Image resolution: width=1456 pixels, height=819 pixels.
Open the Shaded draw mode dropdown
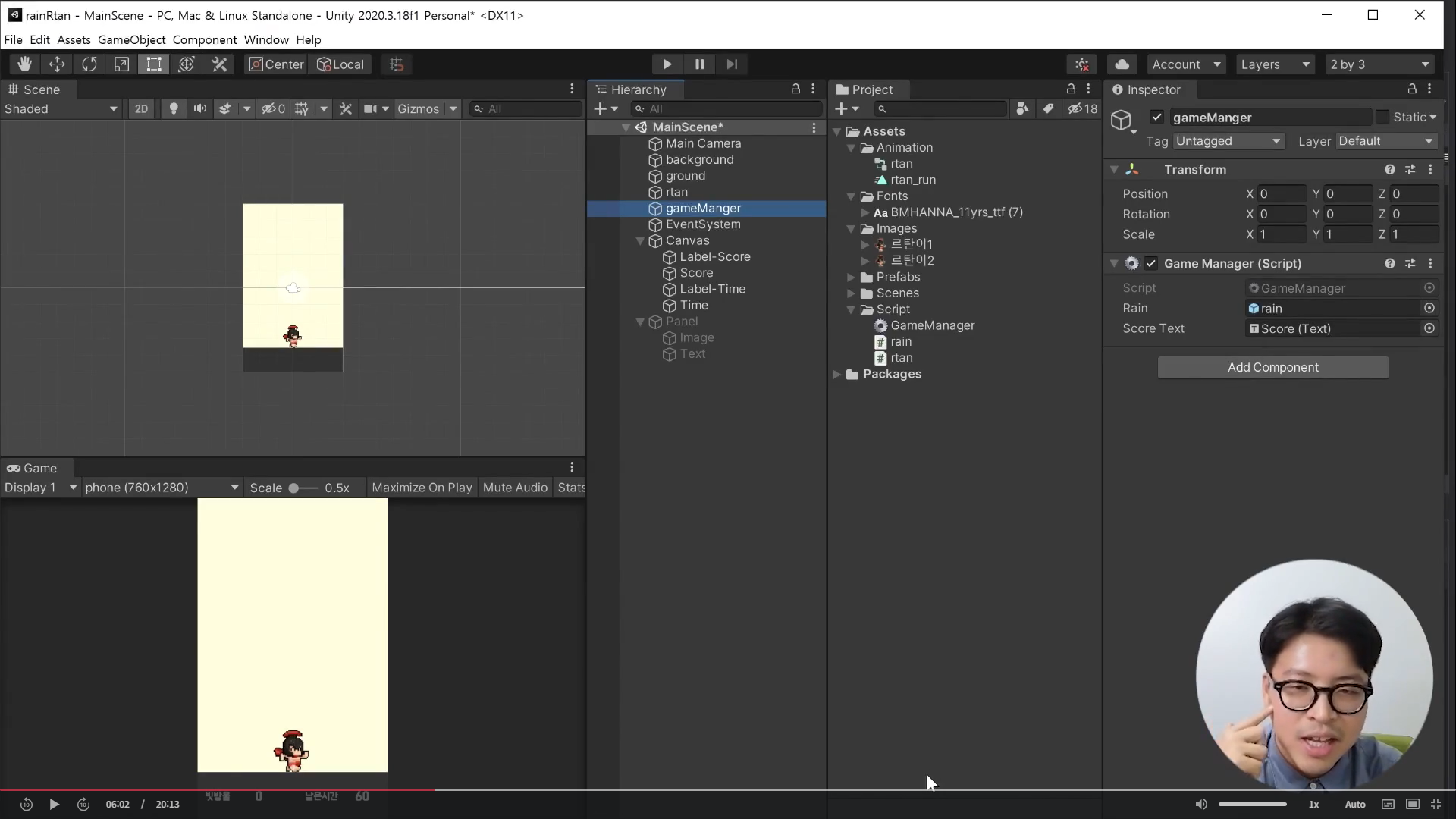pyautogui.click(x=61, y=108)
